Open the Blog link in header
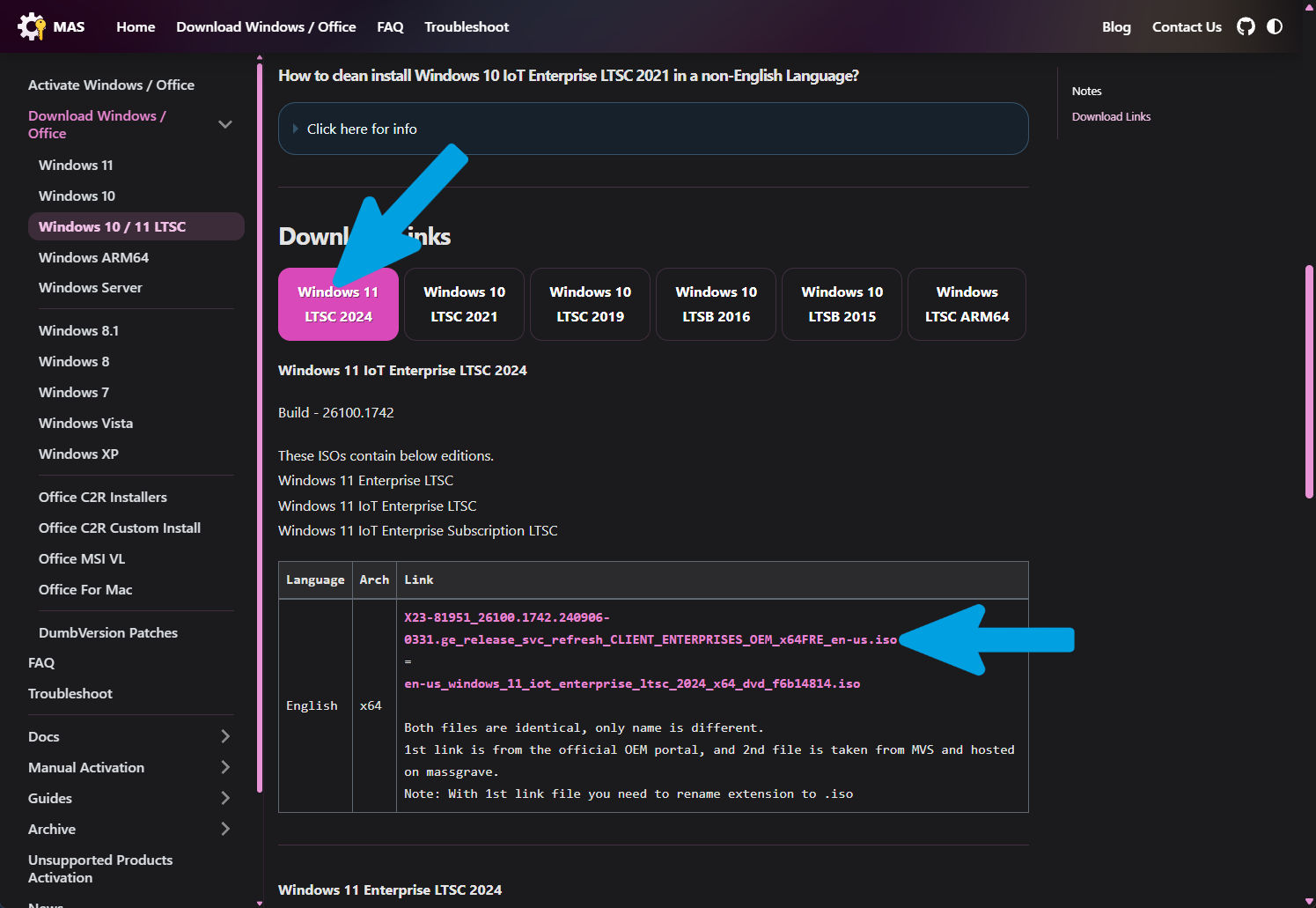Viewport: 1316px width, 908px height. tap(1116, 26)
